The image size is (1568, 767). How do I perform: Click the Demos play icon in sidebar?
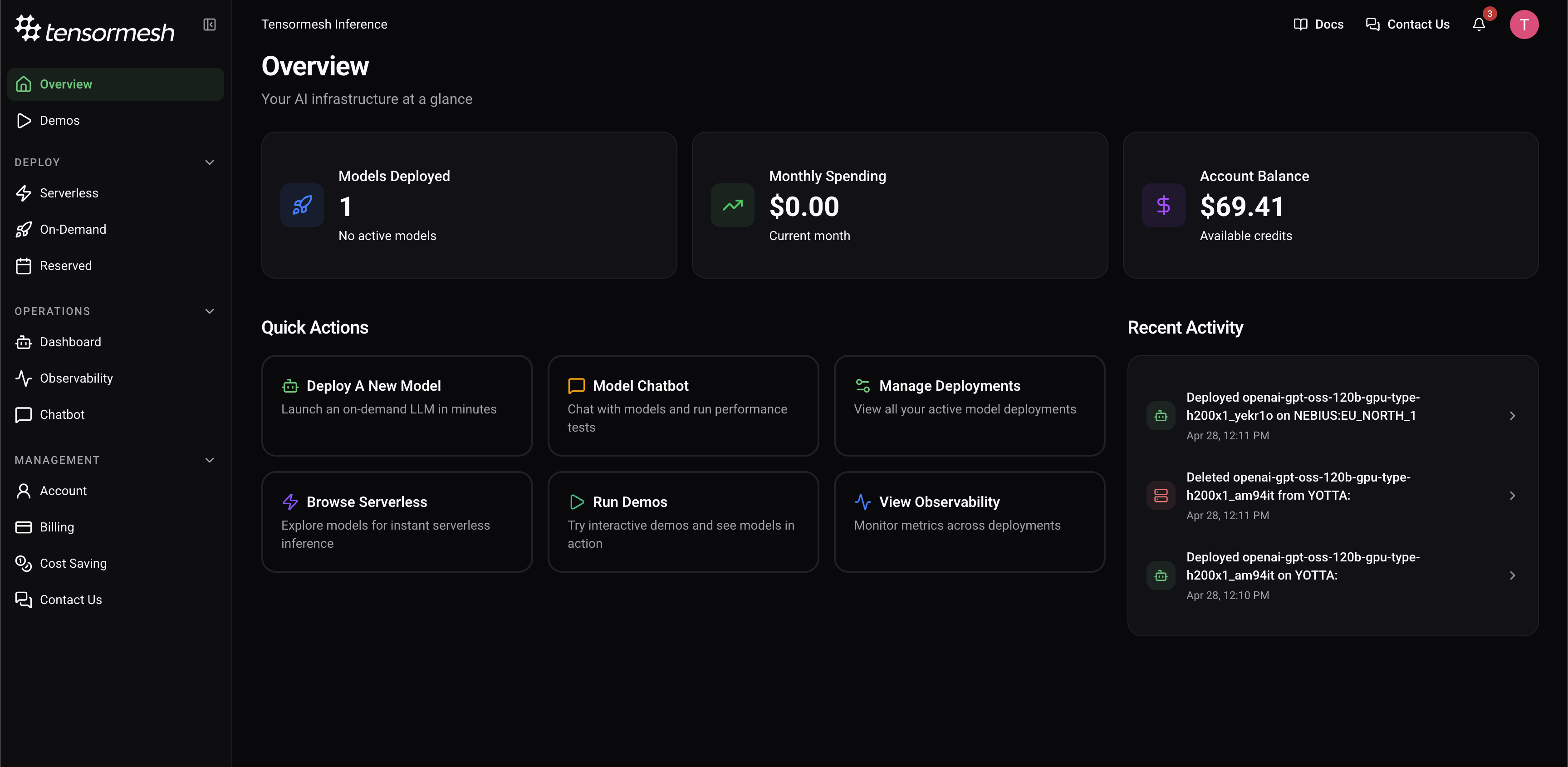tap(24, 121)
